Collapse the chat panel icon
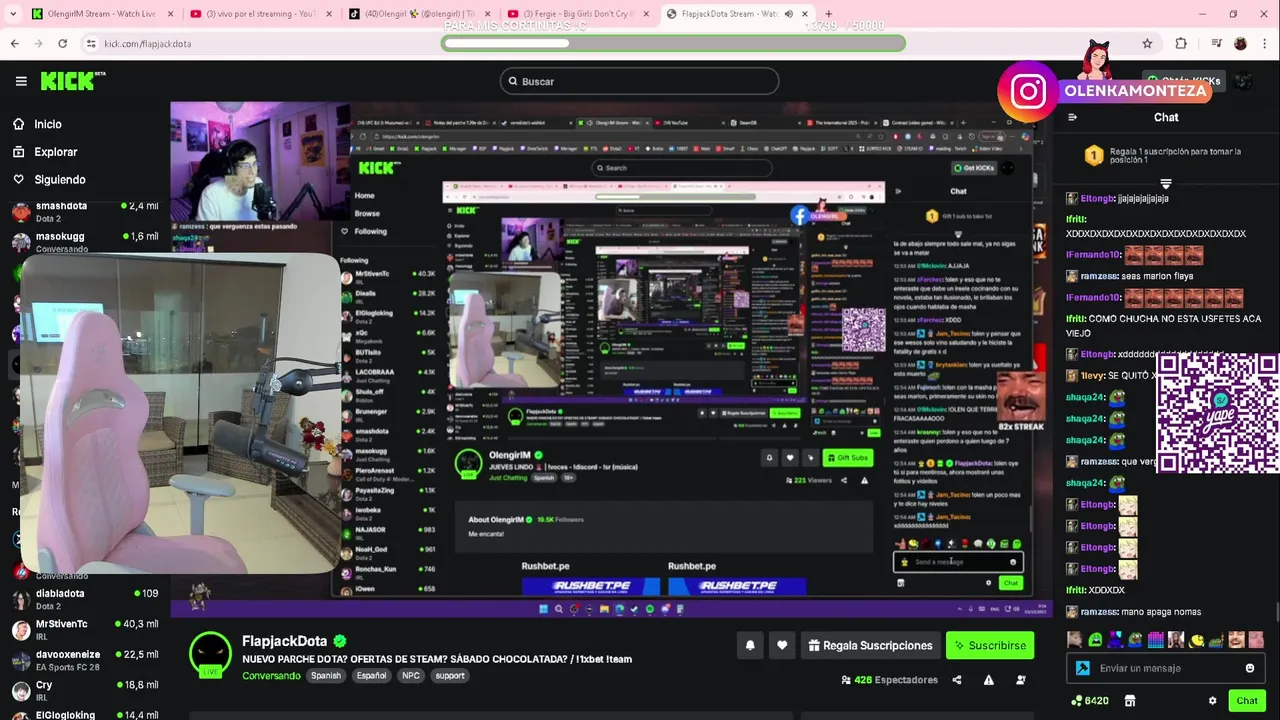This screenshot has height=720, width=1280. (1072, 117)
